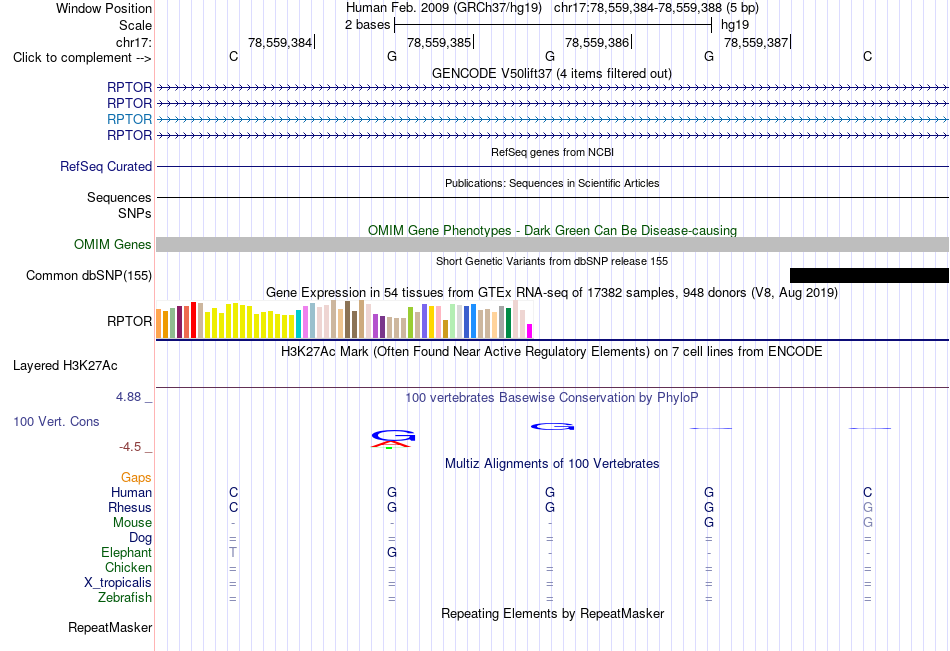Click the large blue G PhyloP logo
Screen dimensions: 950x651
pos(393,435)
